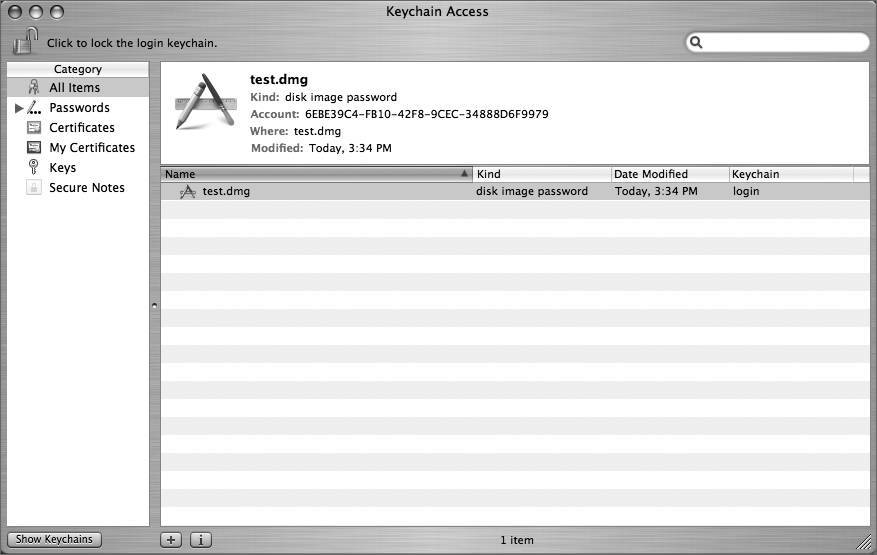Click the Where value 'test.dmg'
Image resolution: width=877 pixels, height=555 pixels.
pyautogui.click(x=317, y=131)
